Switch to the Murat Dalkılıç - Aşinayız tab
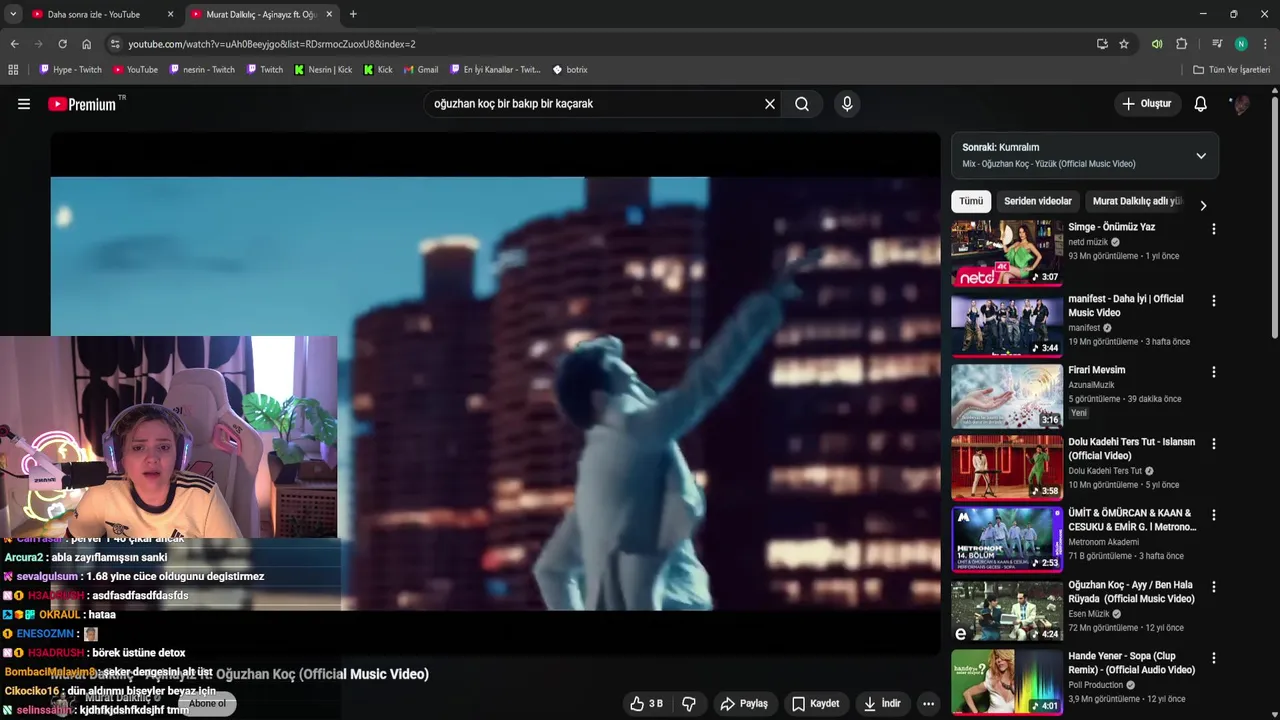Screen dimensions: 1280x720 click(x=261, y=14)
